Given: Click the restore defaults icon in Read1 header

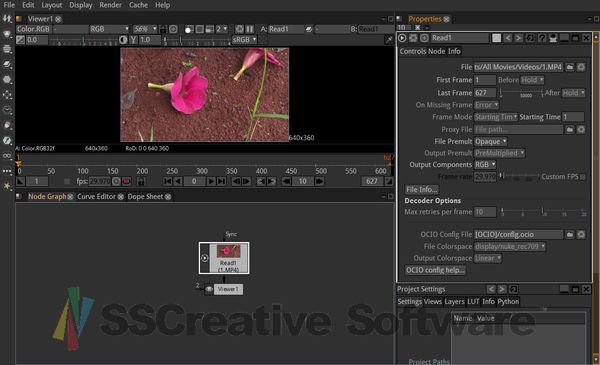Looking at the screenshot, I should (530, 38).
